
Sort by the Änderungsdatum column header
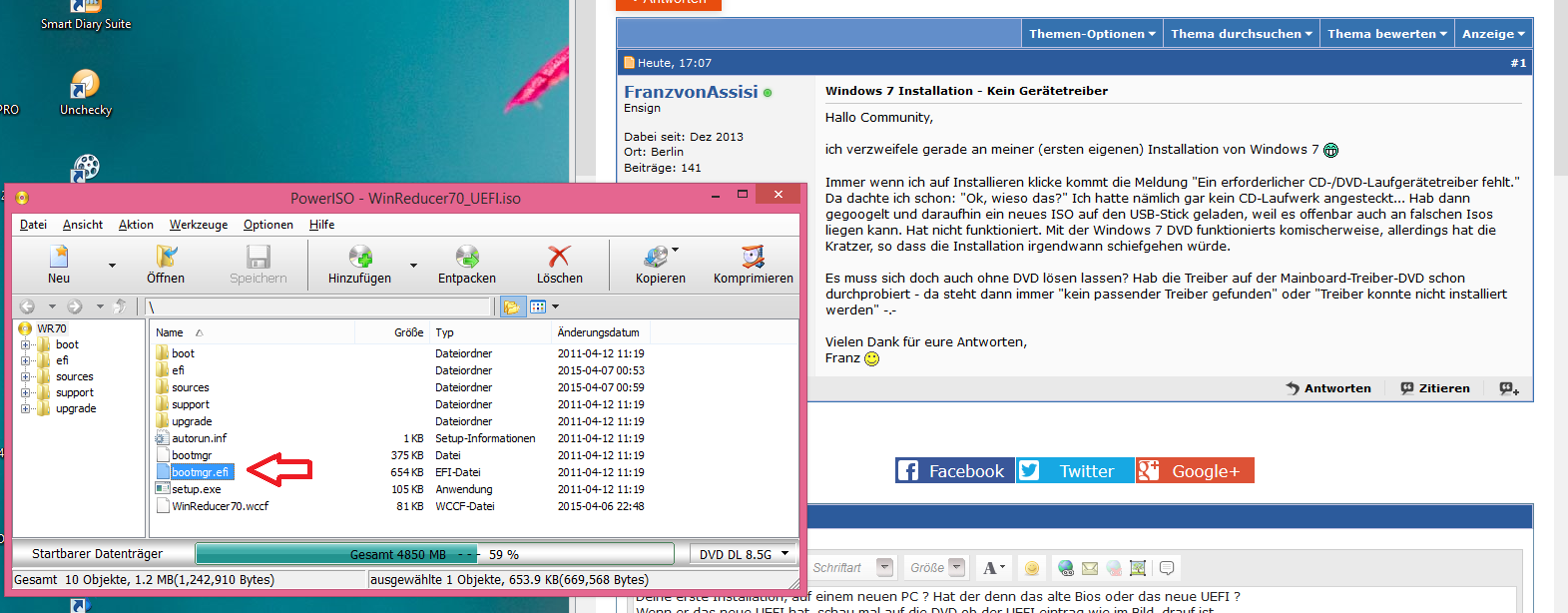[x=599, y=332]
